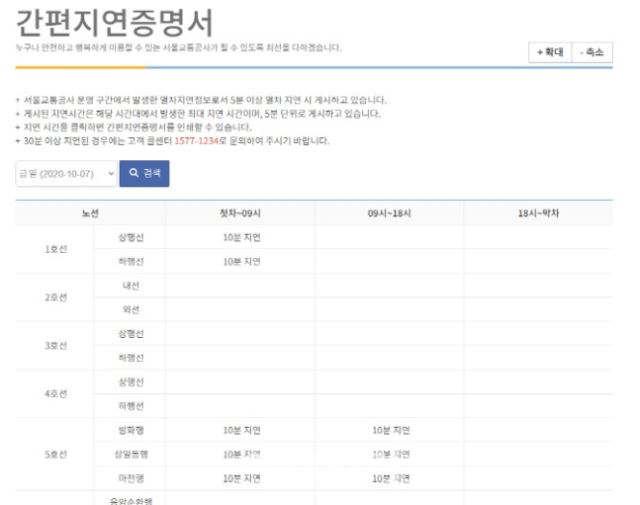The width and height of the screenshot is (640, 505).
Task: Click the 축소 zoom-out button
Action: coord(592,52)
